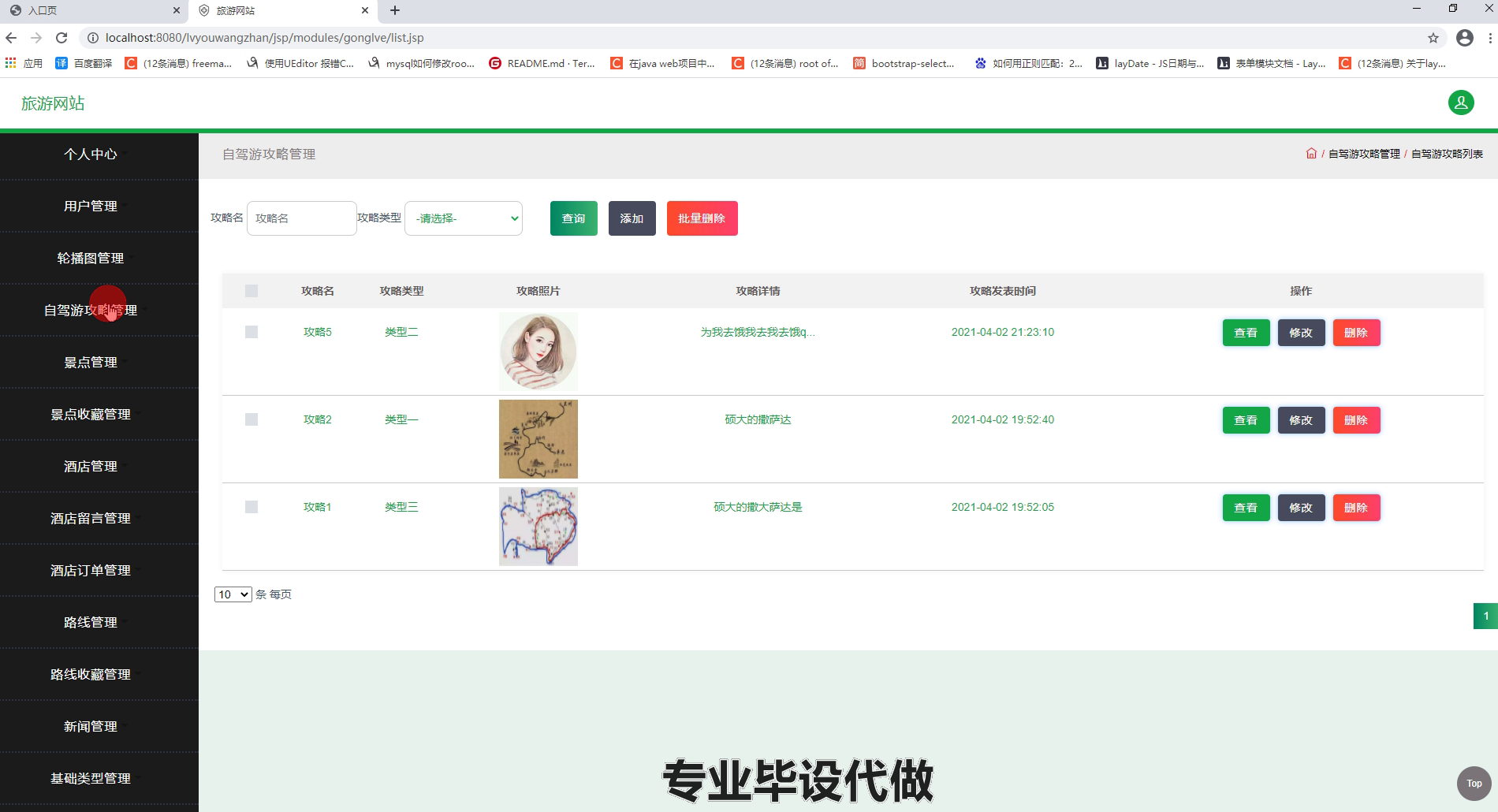Check the checkbox for 攻略2 row
The image size is (1498, 812).
click(x=252, y=419)
